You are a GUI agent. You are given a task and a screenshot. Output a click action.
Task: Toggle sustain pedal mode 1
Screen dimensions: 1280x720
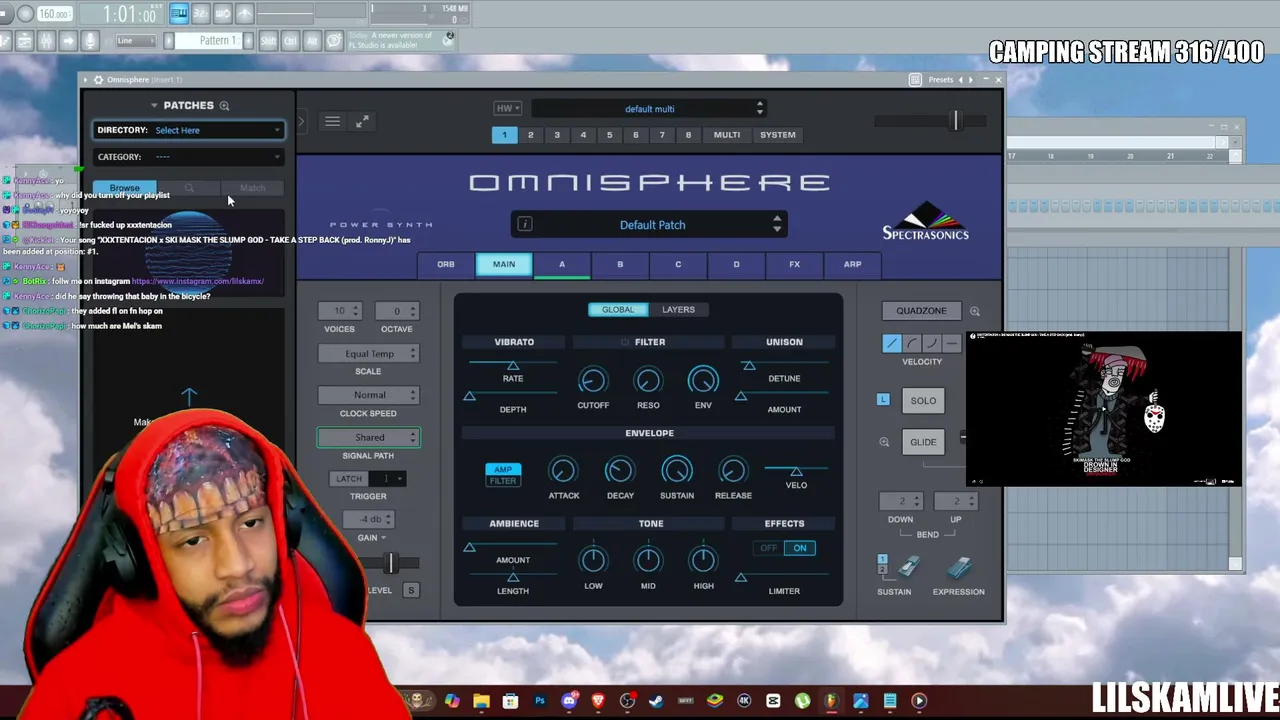[x=882, y=560]
